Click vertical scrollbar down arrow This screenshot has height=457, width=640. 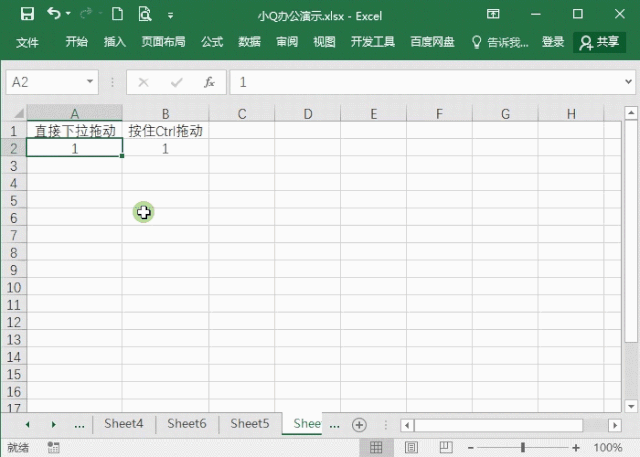click(x=631, y=406)
